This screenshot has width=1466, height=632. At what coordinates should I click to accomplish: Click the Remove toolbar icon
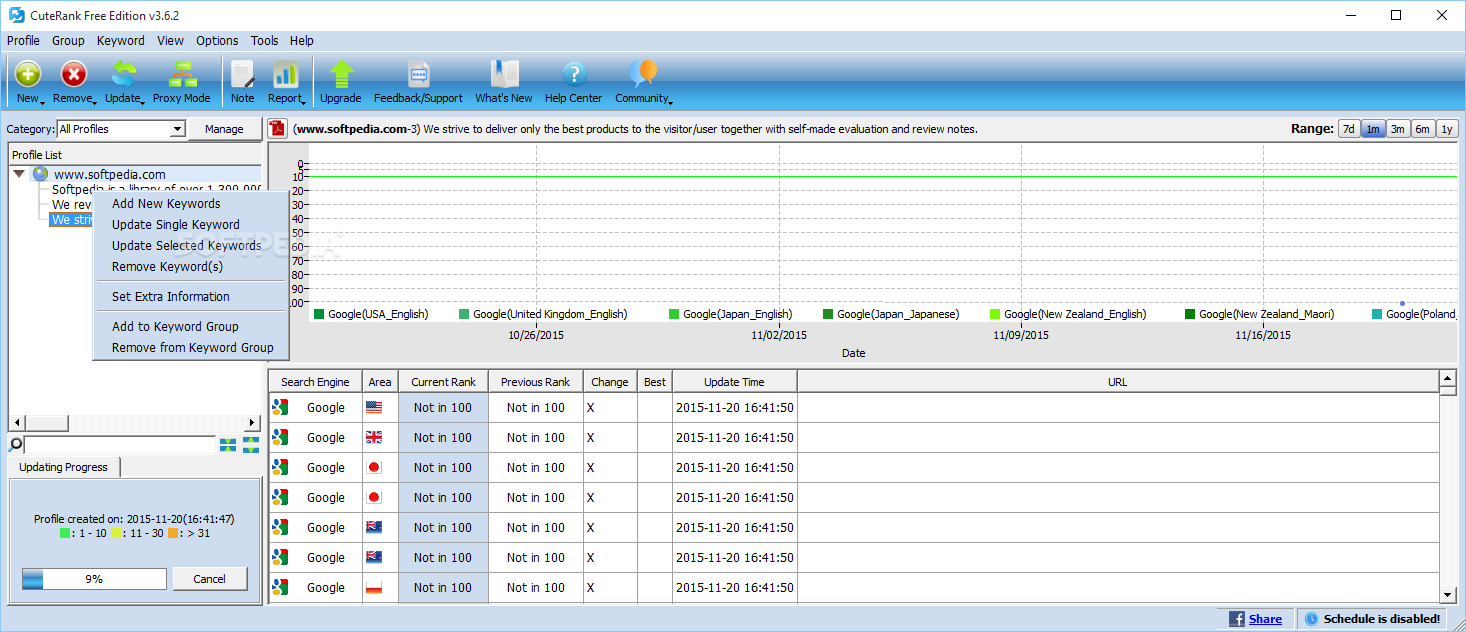74,74
